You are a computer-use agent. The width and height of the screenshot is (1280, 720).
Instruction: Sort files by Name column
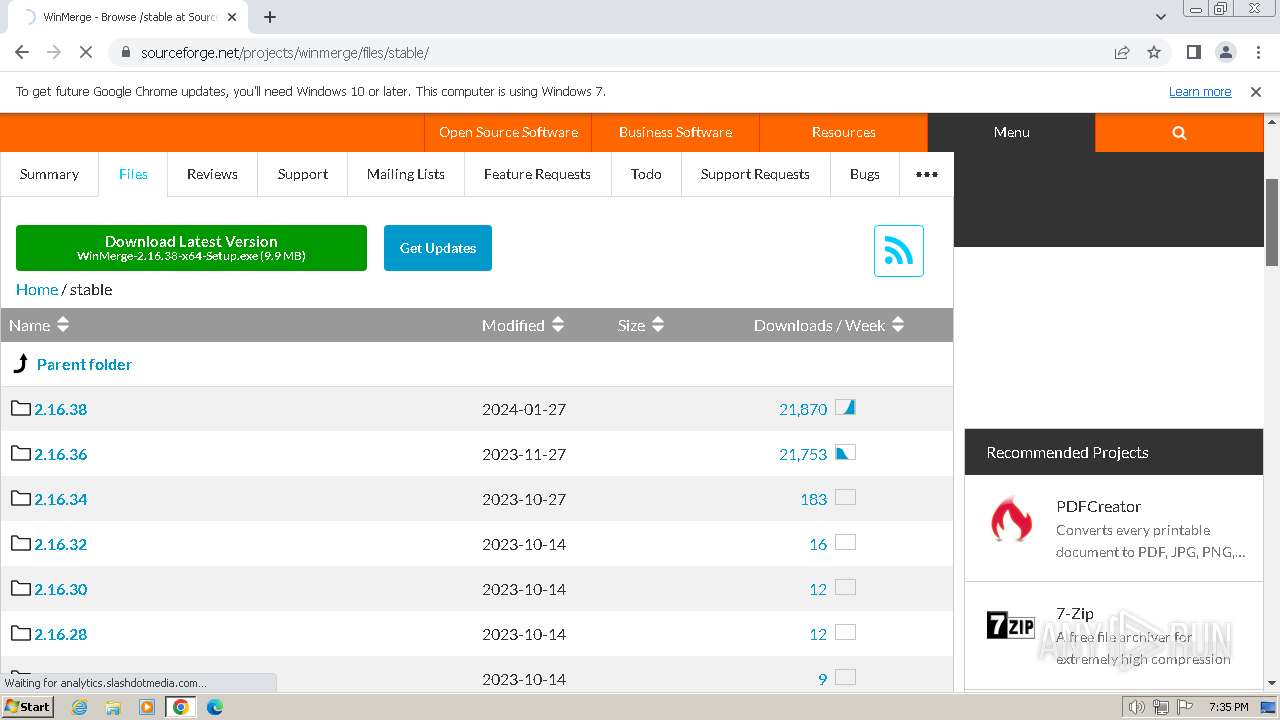coord(39,325)
